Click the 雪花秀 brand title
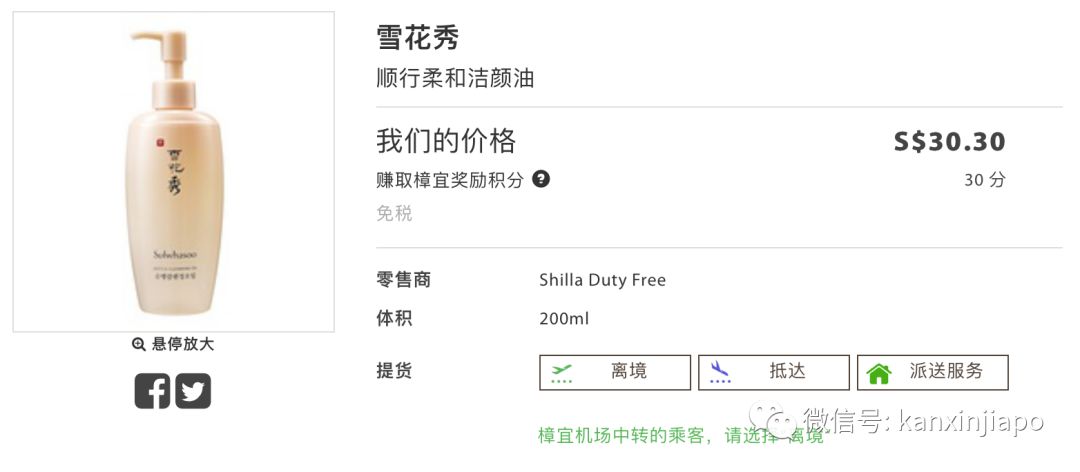Viewport: 1080px width, 472px height. (417, 38)
